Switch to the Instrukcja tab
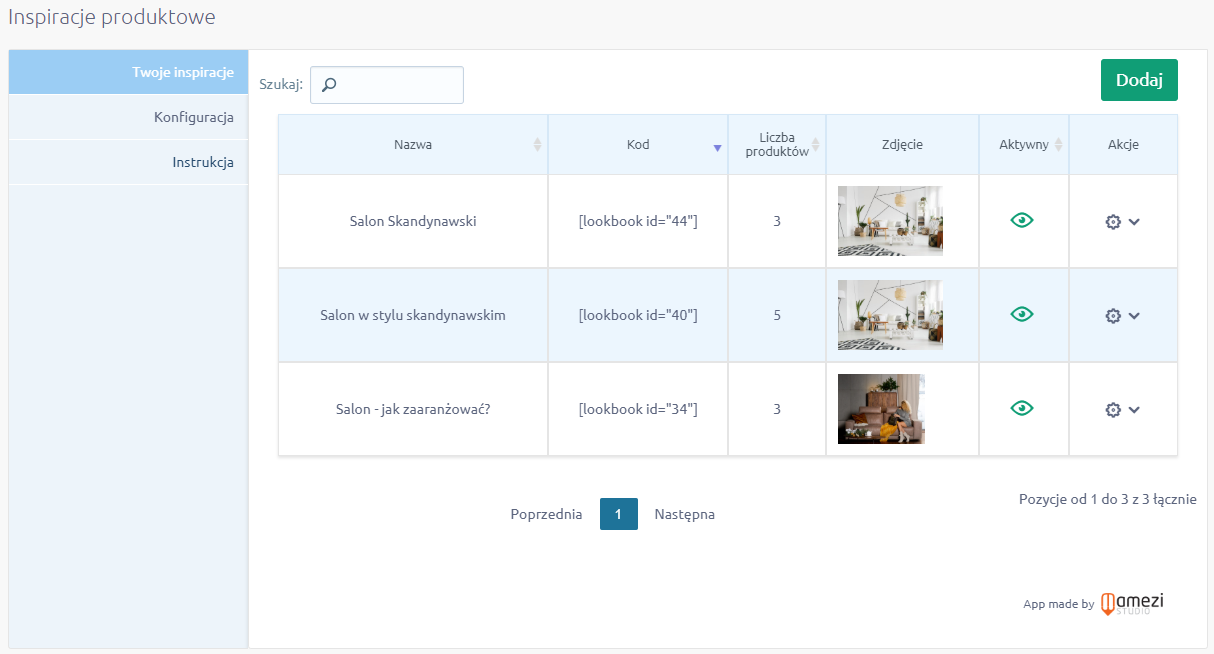 (x=202, y=162)
